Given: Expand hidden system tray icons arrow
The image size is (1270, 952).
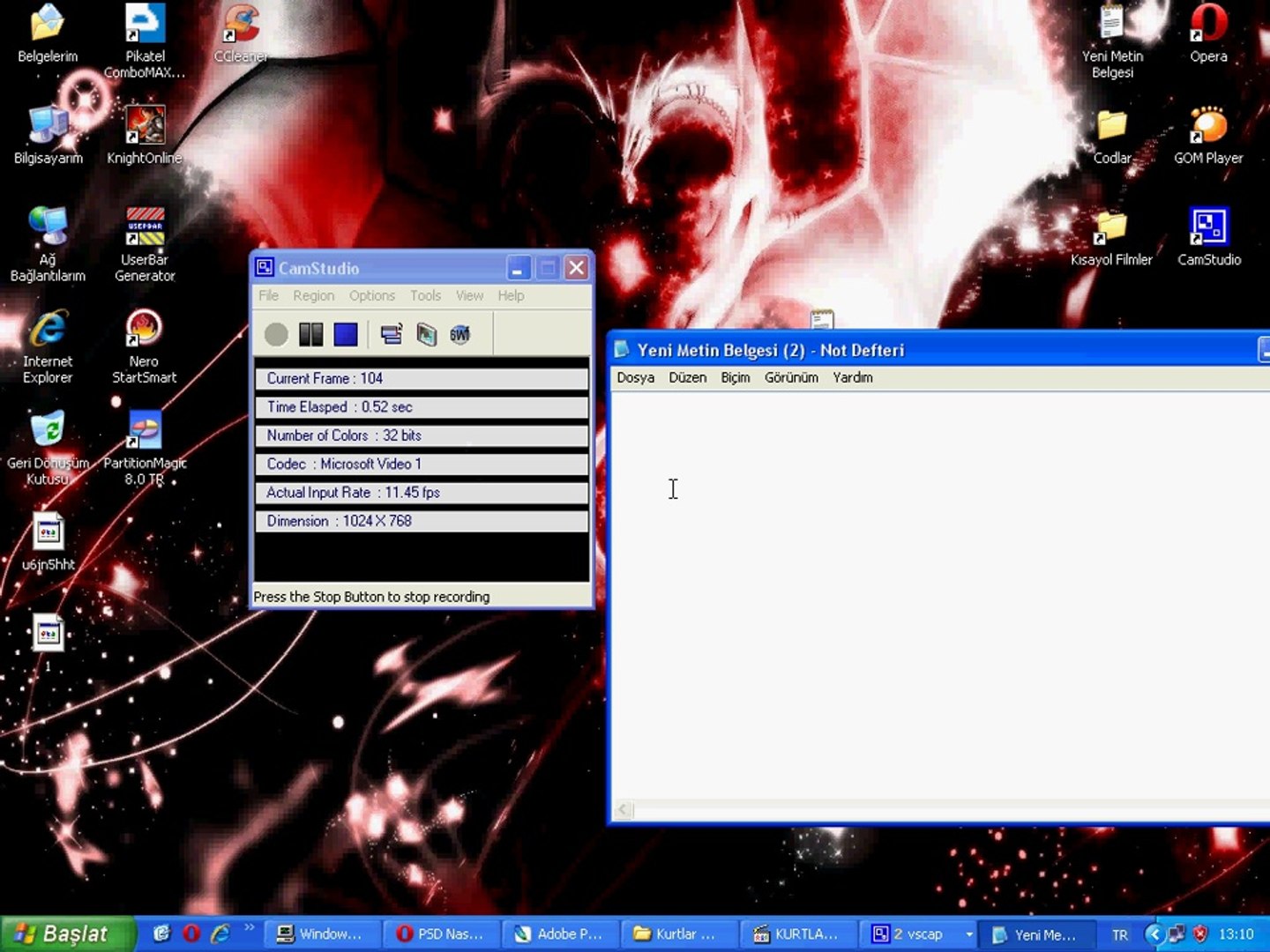Looking at the screenshot, I should click(1154, 933).
